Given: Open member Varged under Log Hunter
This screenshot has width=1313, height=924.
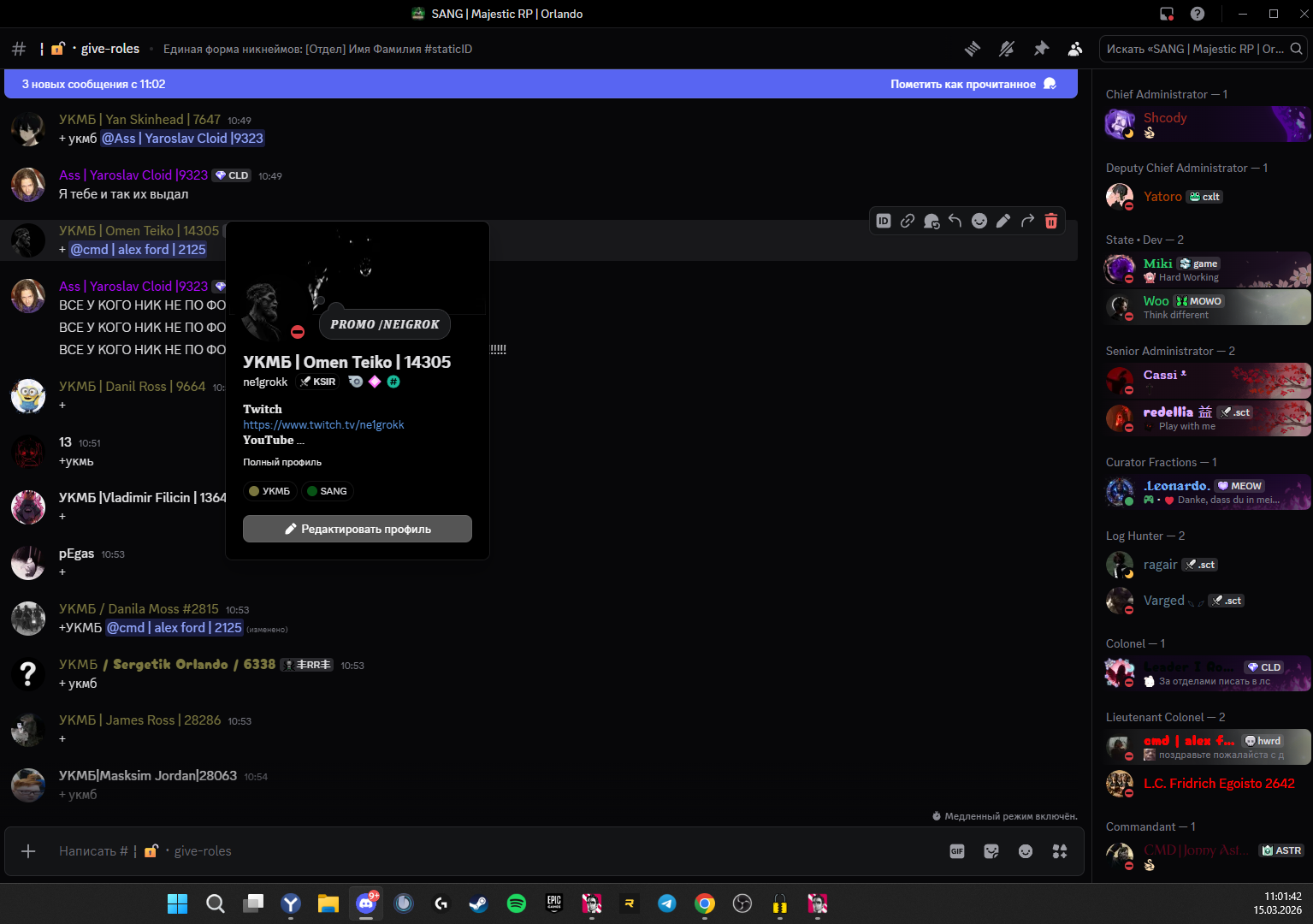Looking at the screenshot, I should pyautogui.click(x=1206, y=601).
